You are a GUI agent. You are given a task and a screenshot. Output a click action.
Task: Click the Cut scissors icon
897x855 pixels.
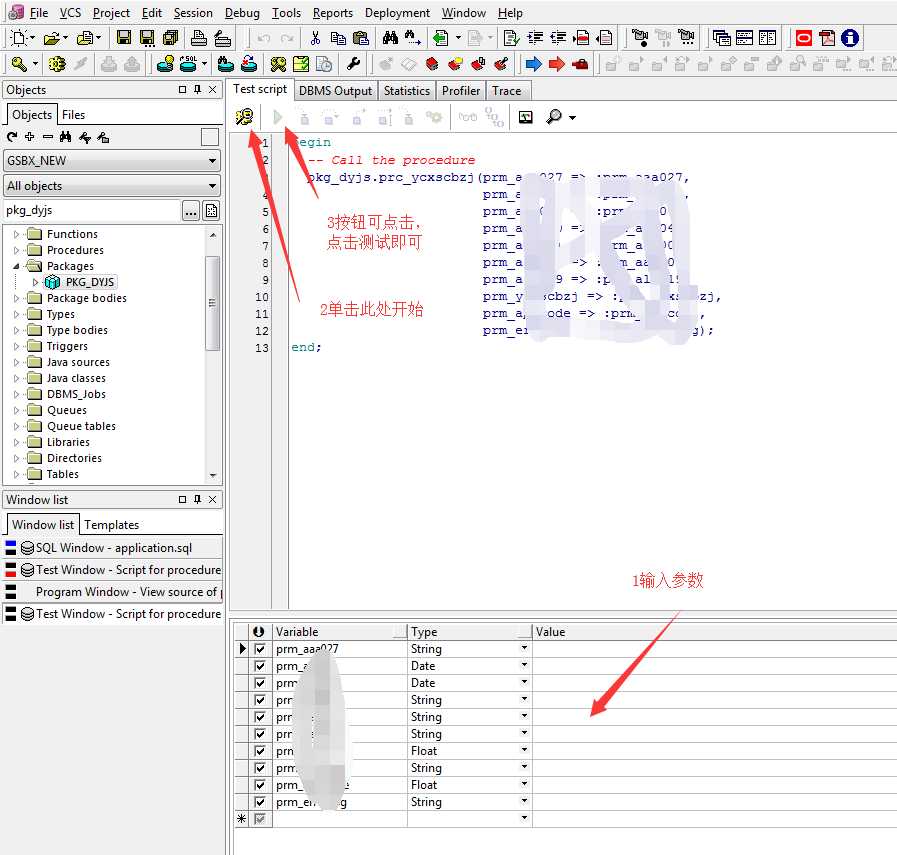[x=315, y=38]
